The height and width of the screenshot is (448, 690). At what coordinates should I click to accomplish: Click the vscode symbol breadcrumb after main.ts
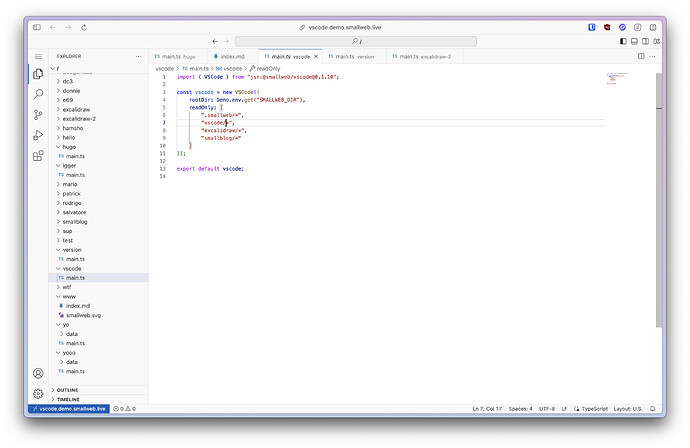[x=229, y=69]
